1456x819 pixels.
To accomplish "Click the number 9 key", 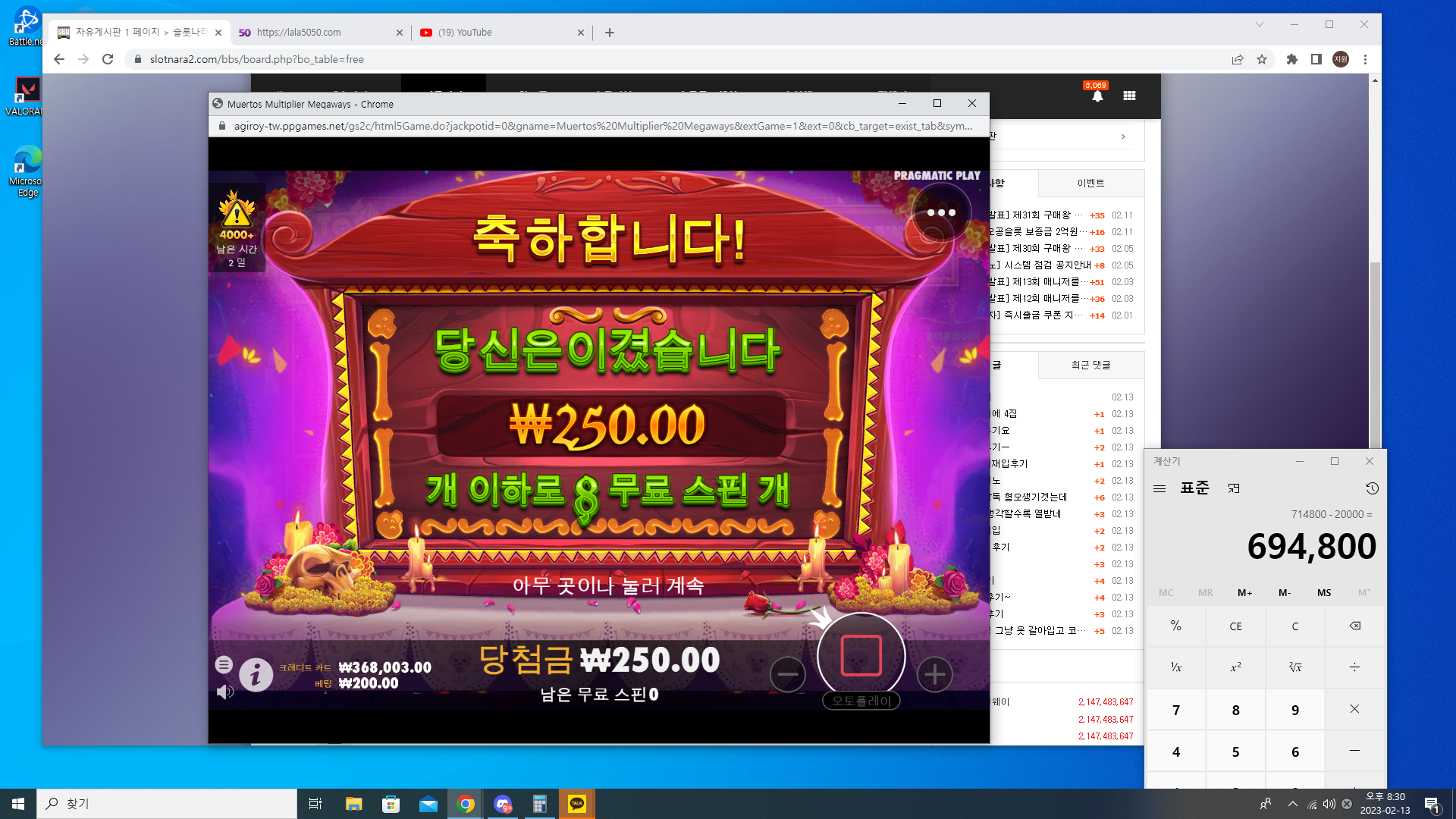I will [x=1295, y=710].
